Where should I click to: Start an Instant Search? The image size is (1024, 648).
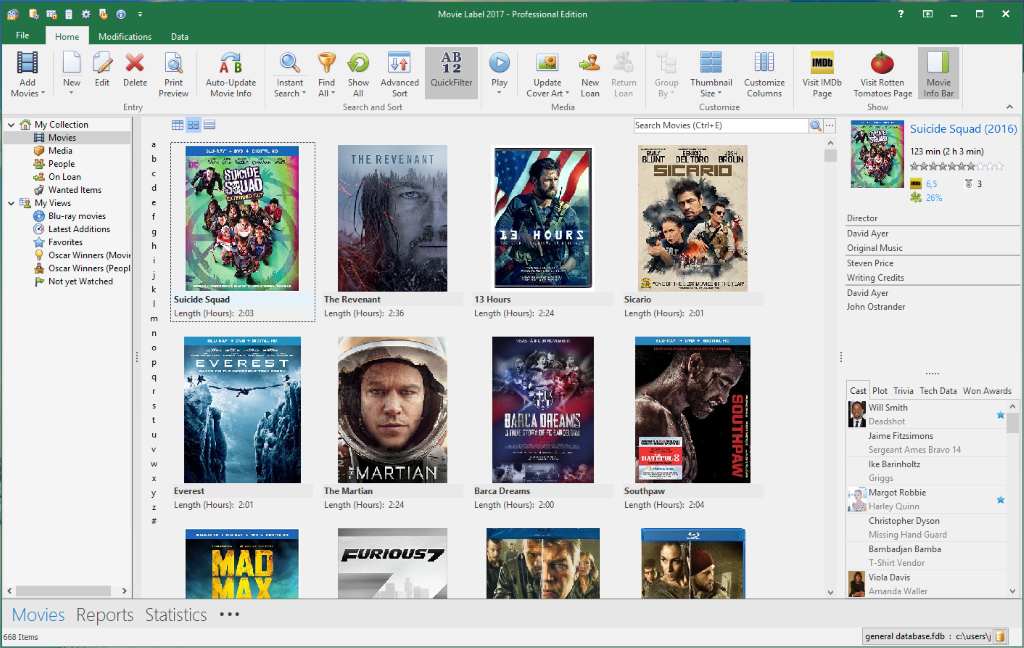[x=290, y=74]
